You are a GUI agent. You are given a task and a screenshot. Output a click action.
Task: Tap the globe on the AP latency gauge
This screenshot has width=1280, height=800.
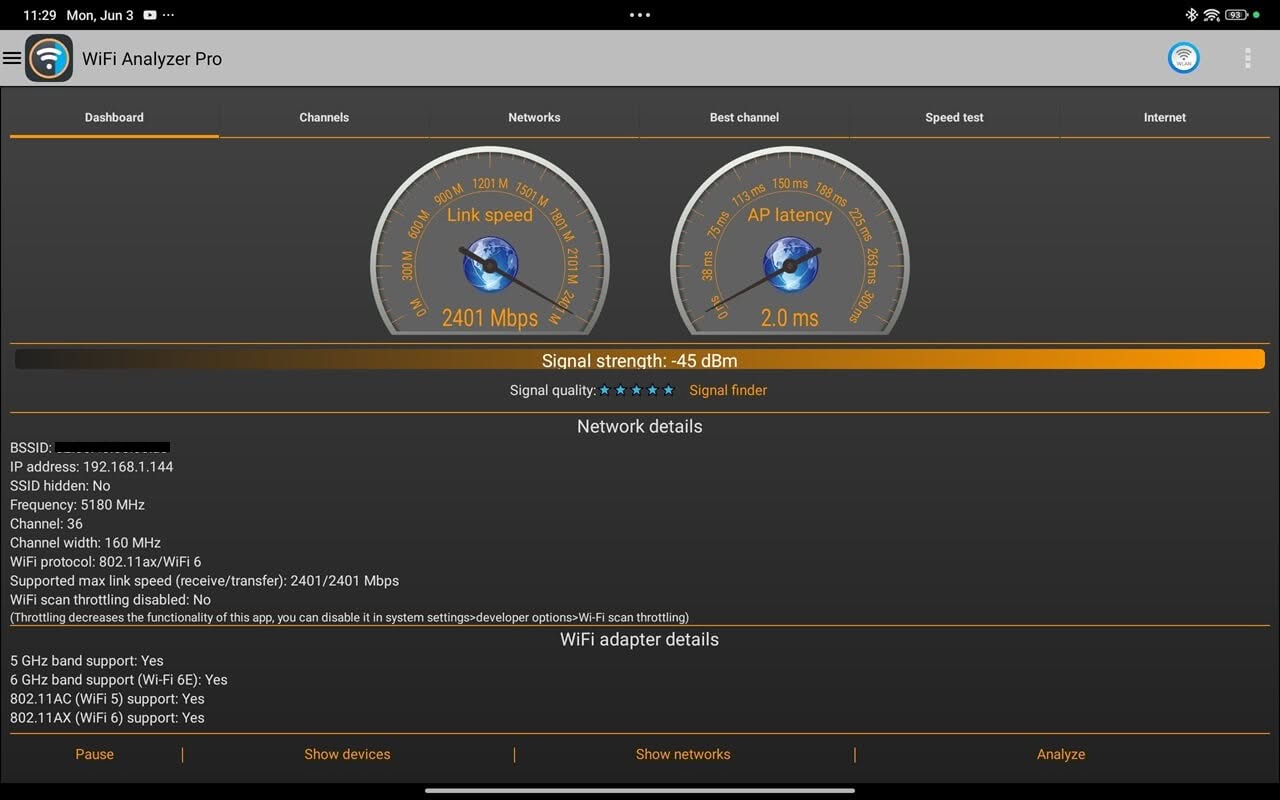(790, 264)
